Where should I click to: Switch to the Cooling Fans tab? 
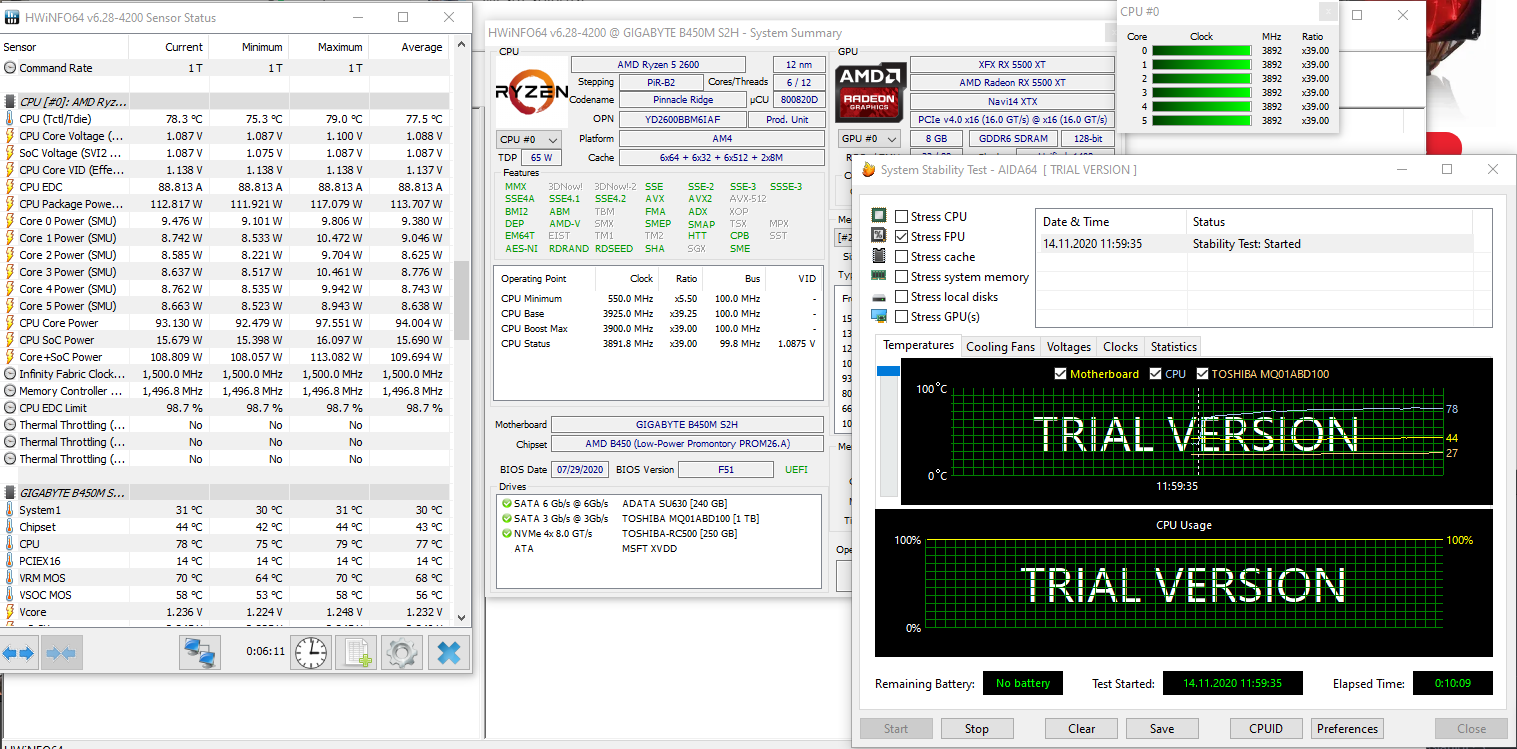(x=1000, y=347)
